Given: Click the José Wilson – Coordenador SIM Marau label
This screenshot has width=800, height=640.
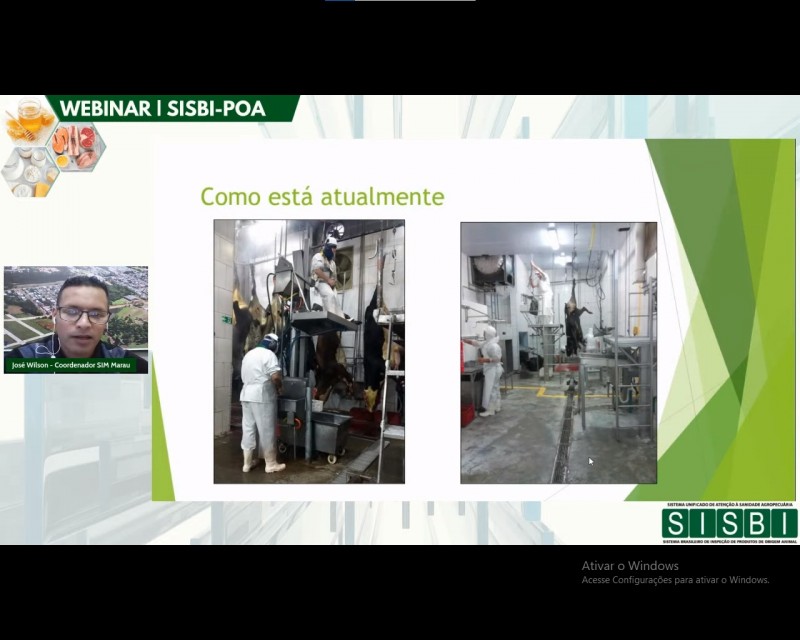Looking at the screenshot, I should point(71,365).
